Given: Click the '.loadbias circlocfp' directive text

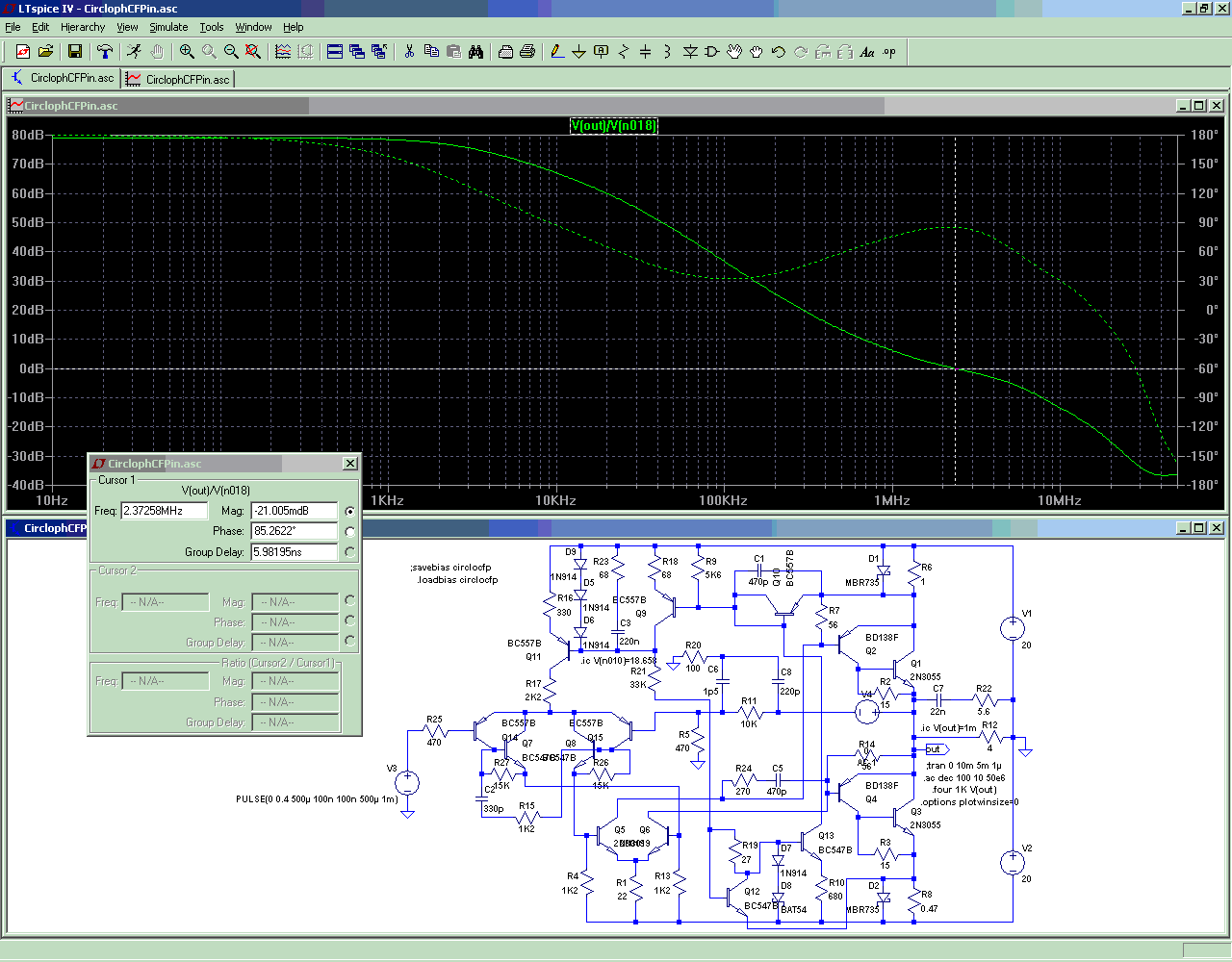Looking at the screenshot, I should 457,580.
